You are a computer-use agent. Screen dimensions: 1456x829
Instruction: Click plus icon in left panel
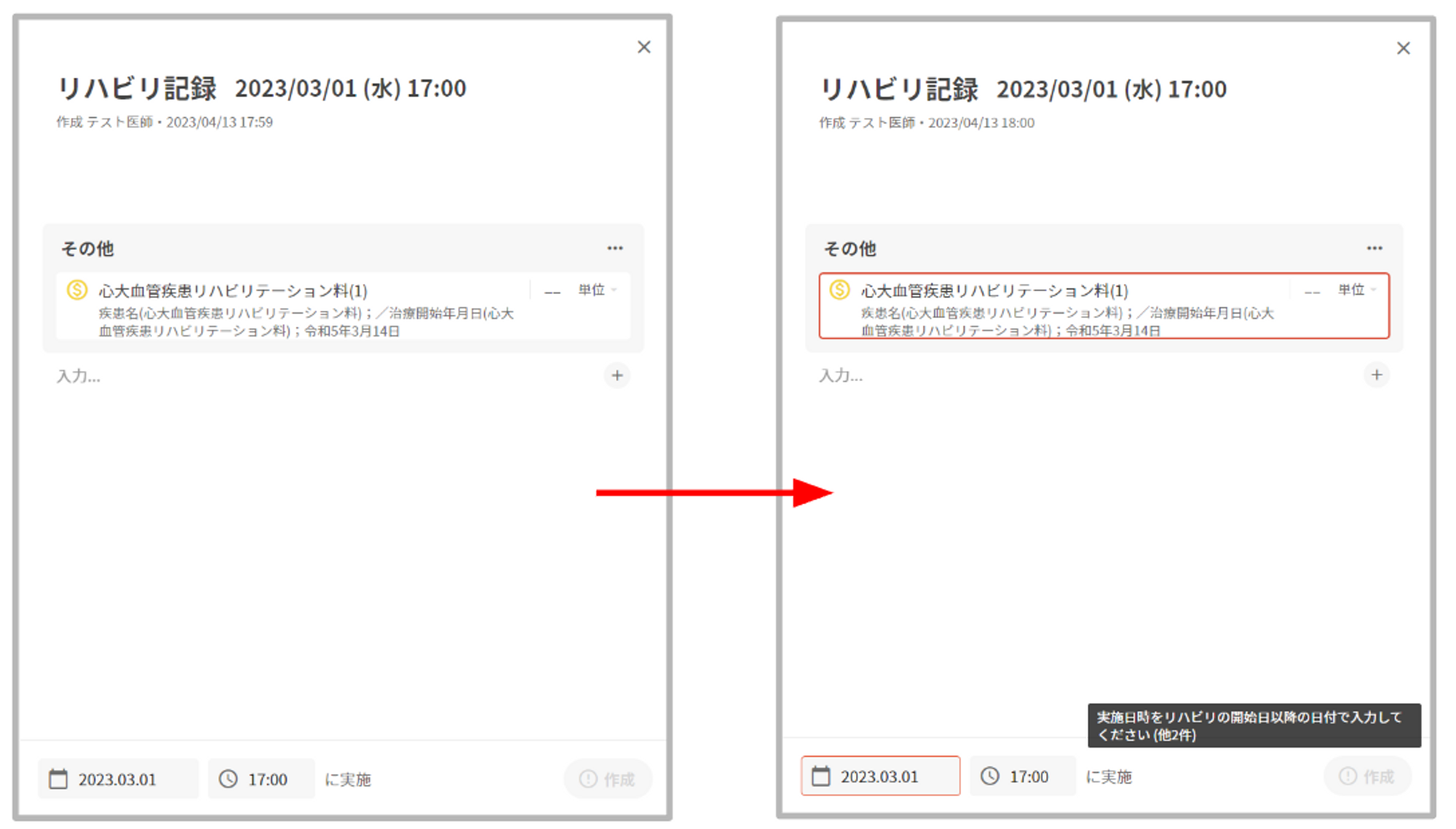click(617, 376)
